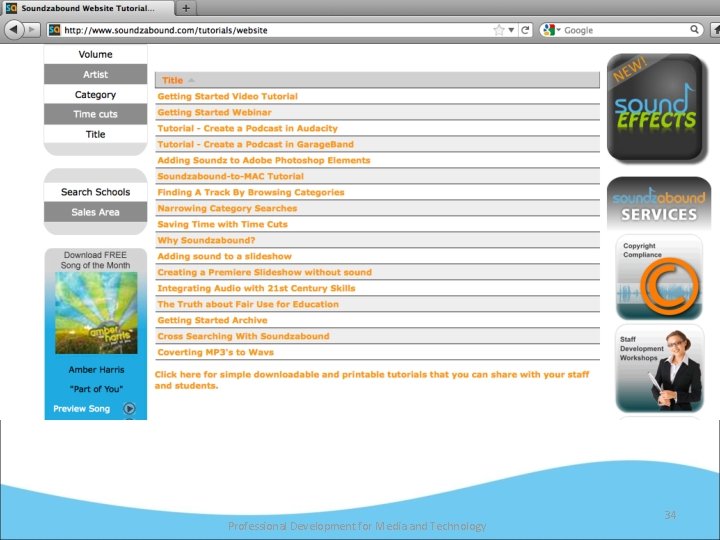Open Cross Searching With Soundzabound link
Screen dimensions: 720x540
click(243, 336)
